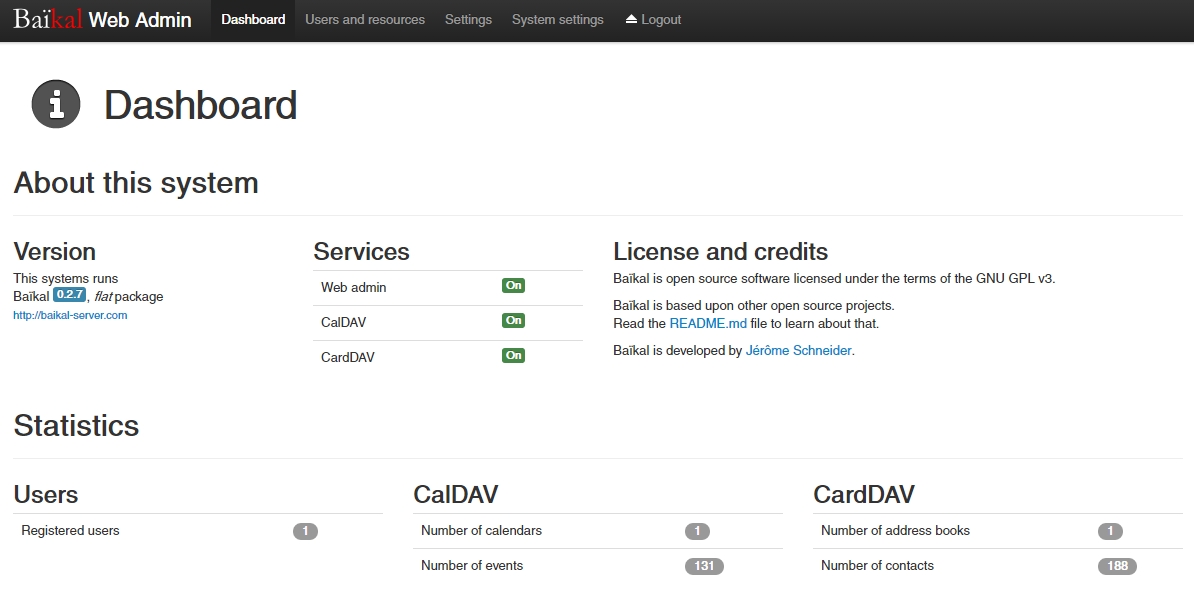The height and width of the screenshot is (598, 1194).
Task: Select the Web admin service label
Action: click(353, 288)
